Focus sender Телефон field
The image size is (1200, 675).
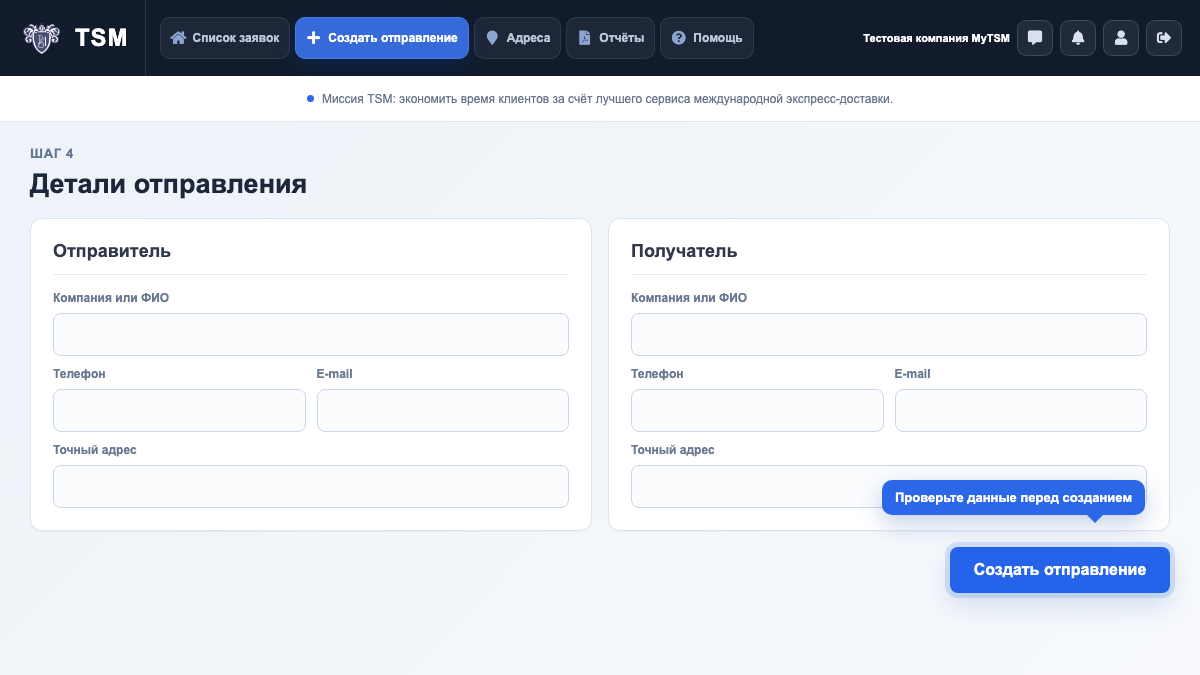coord(179,410)
